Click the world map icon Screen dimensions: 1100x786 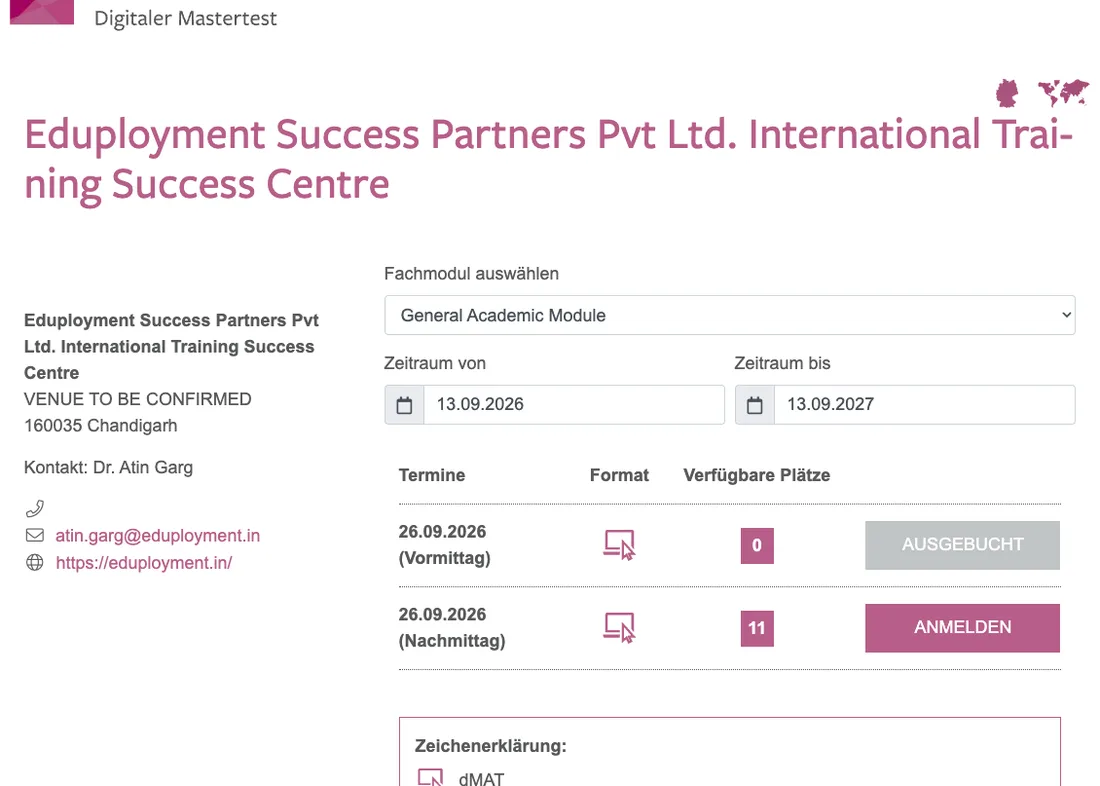1064,93
